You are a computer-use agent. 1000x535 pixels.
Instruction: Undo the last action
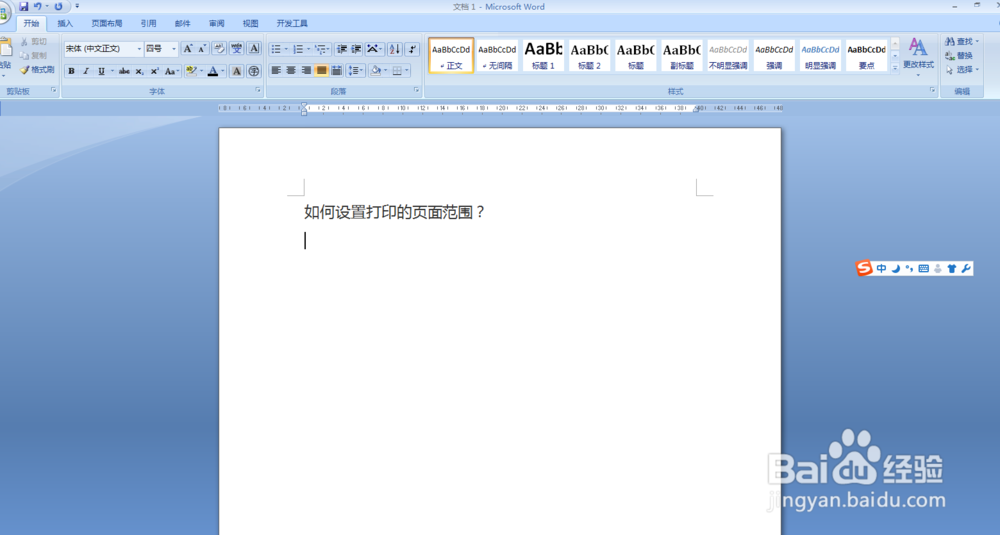tap(38, 6)
